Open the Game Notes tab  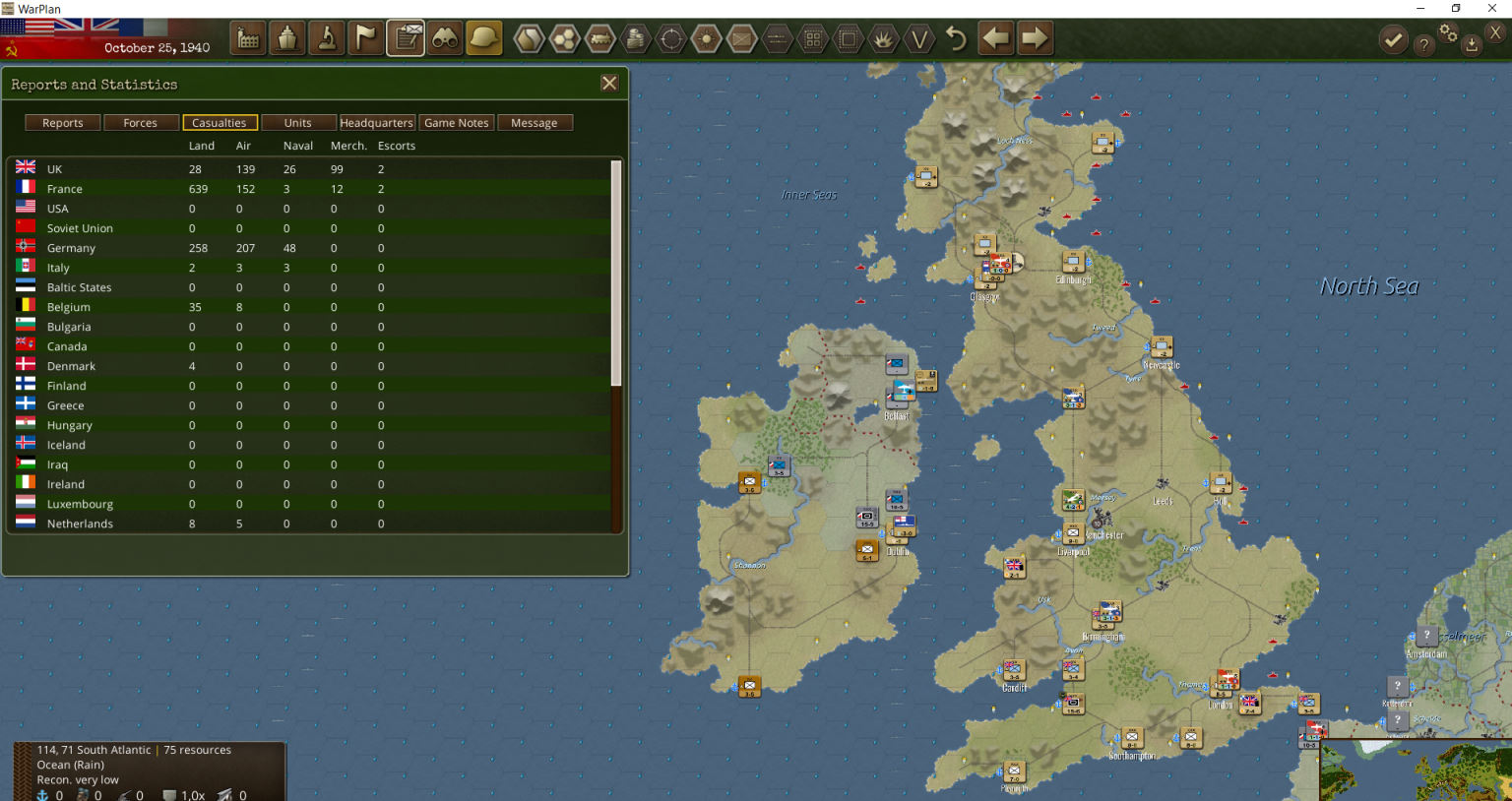coord(456,123)
